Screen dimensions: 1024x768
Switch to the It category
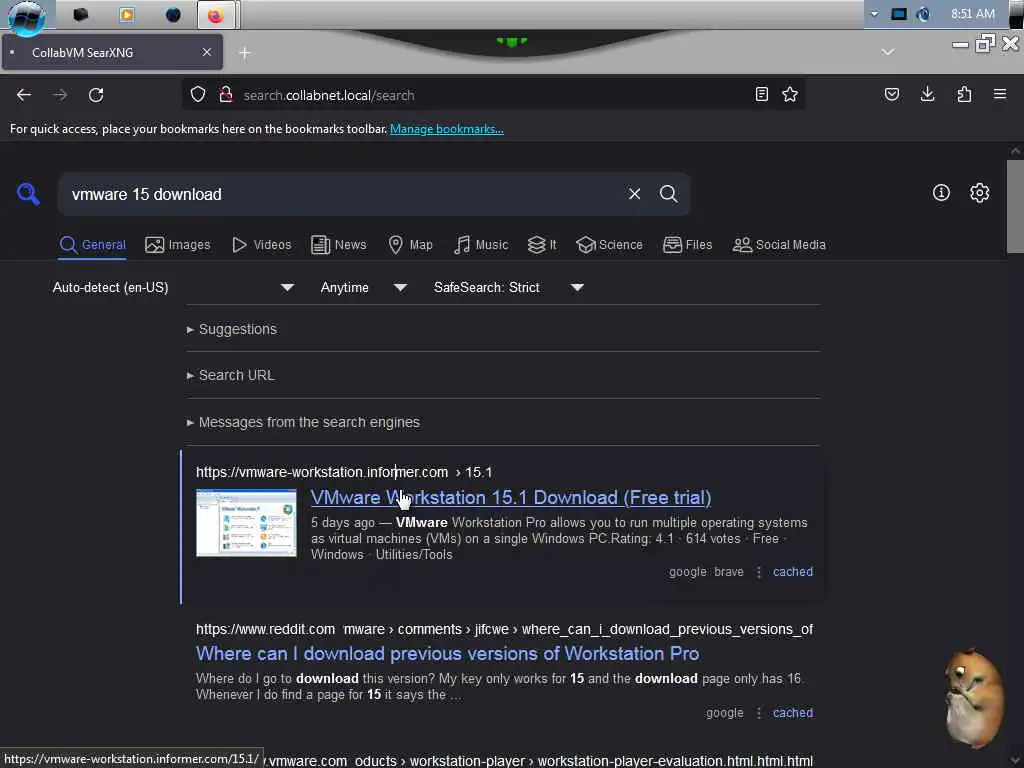tap(542, 245)
